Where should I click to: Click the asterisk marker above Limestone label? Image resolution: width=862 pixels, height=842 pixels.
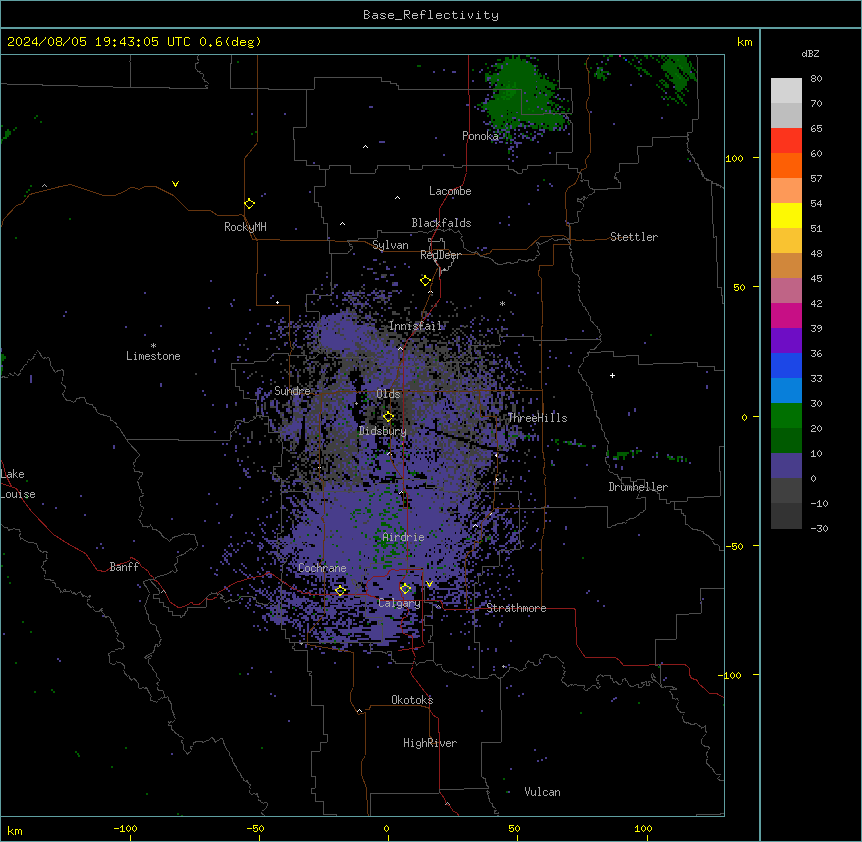click(x=153, y=345)
